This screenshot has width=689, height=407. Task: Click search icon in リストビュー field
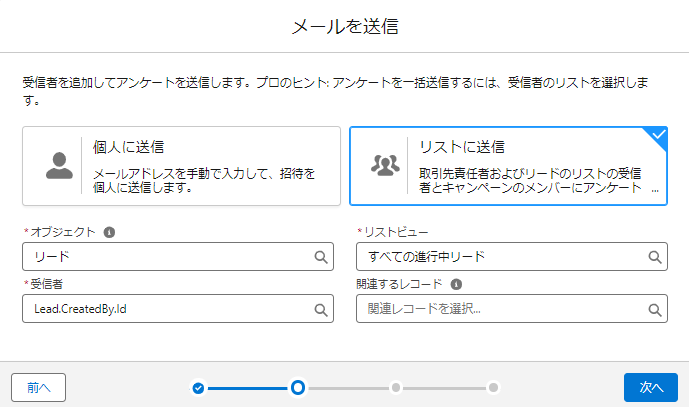point(655,257)
